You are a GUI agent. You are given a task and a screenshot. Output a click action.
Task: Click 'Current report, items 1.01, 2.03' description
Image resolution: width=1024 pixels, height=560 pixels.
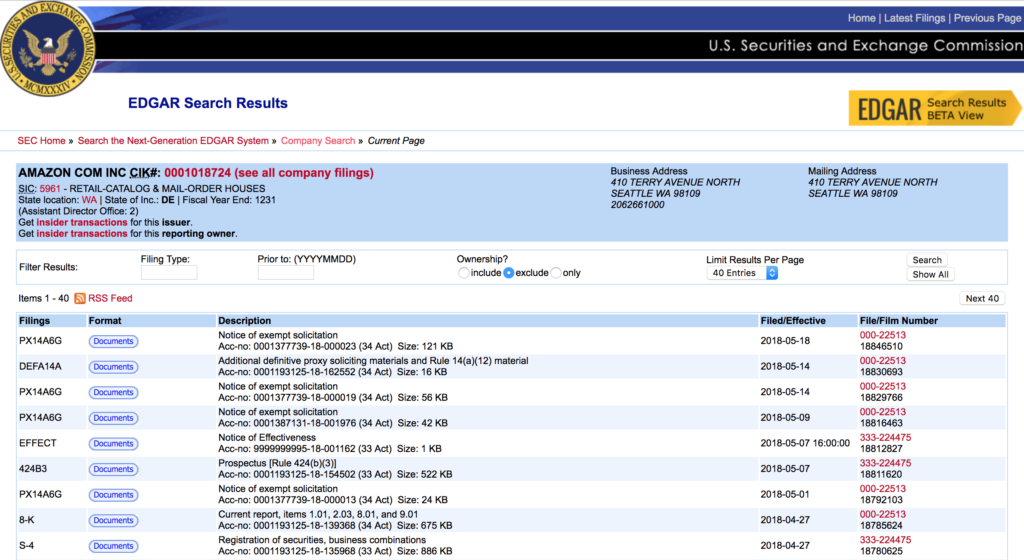coord(318,514)
